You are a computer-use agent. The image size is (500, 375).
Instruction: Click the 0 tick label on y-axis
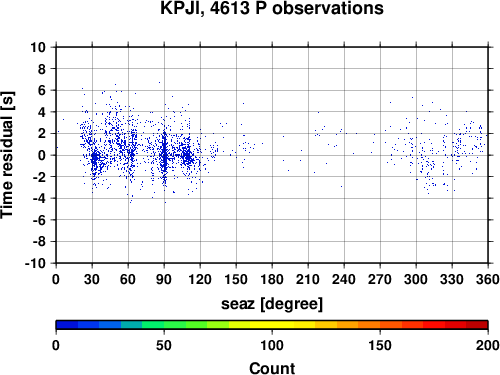(x=42, y=155)
